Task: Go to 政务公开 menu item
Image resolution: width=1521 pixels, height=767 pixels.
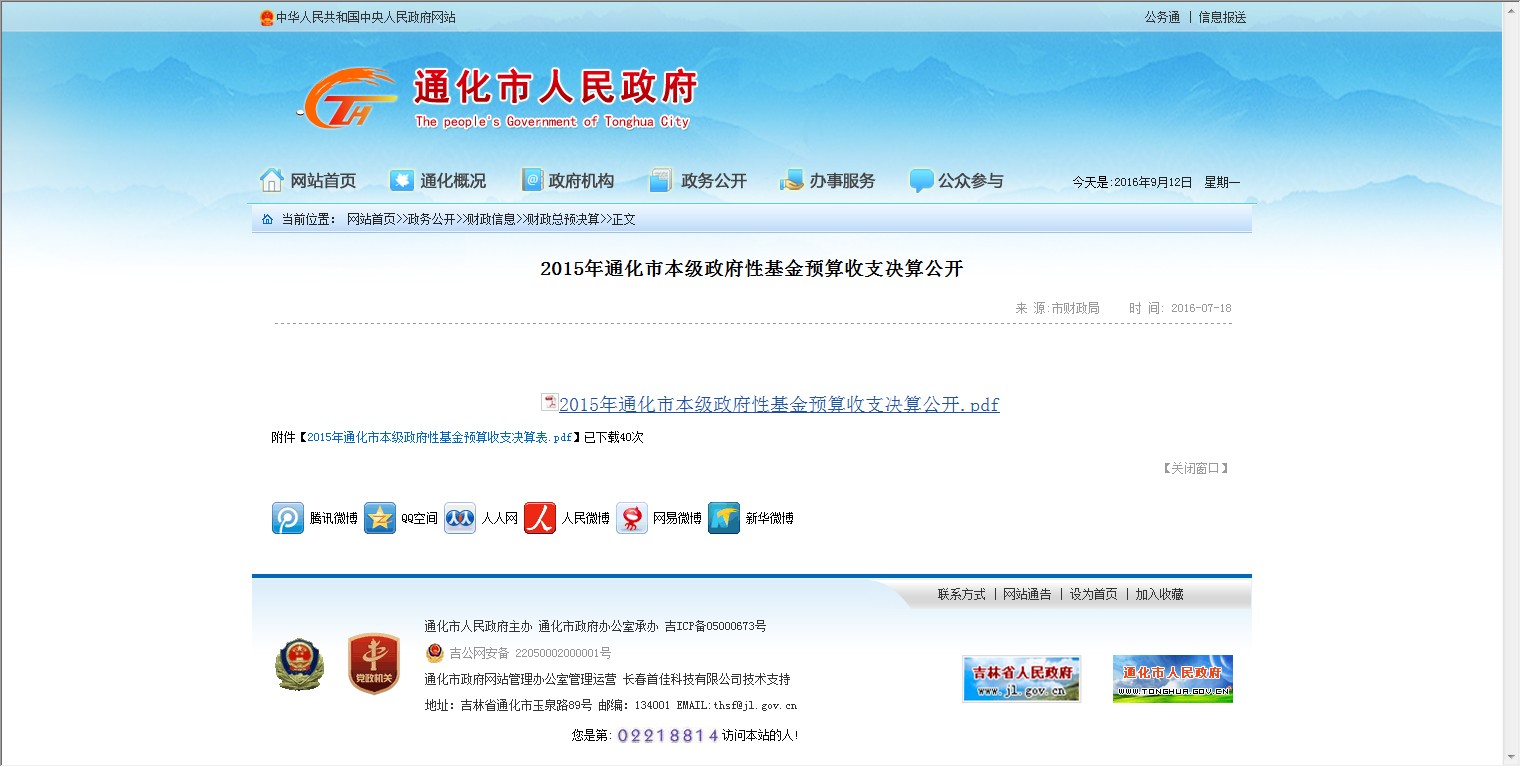Action: [699, 181]
